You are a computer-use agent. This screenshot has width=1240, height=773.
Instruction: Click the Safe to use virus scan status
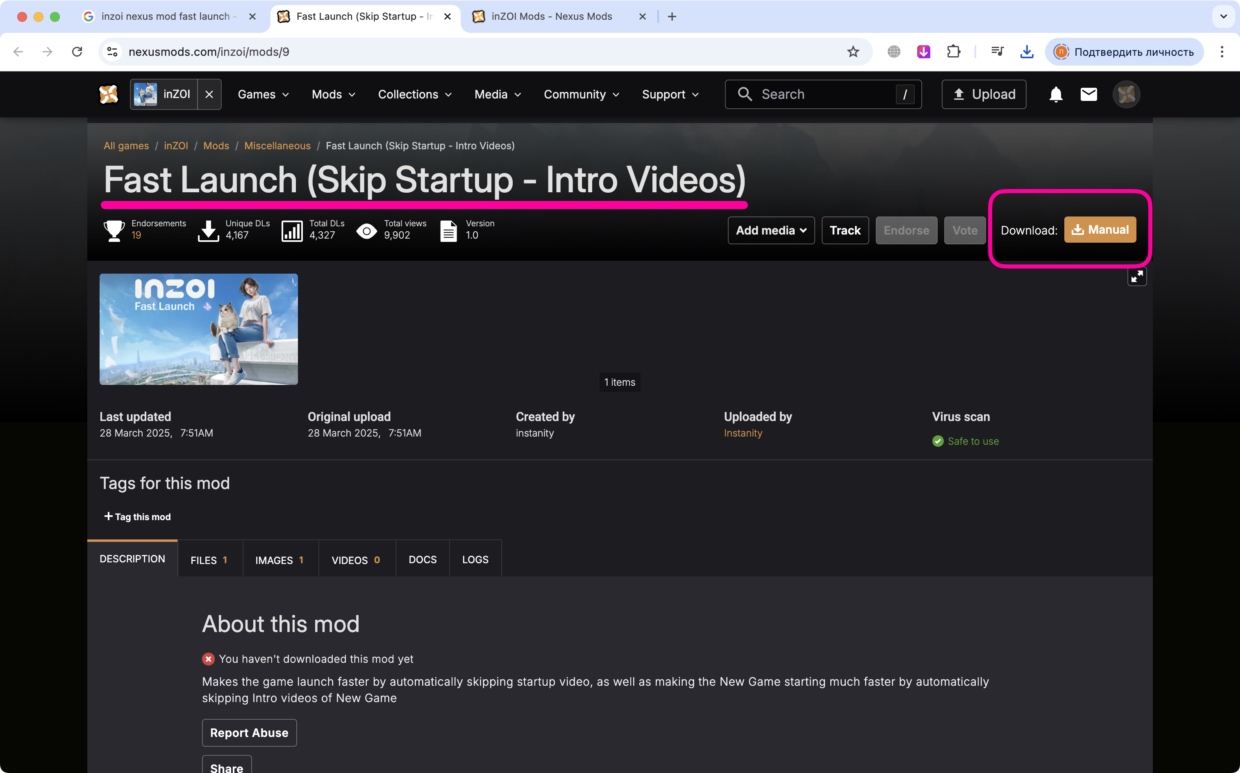pos(965,441)
